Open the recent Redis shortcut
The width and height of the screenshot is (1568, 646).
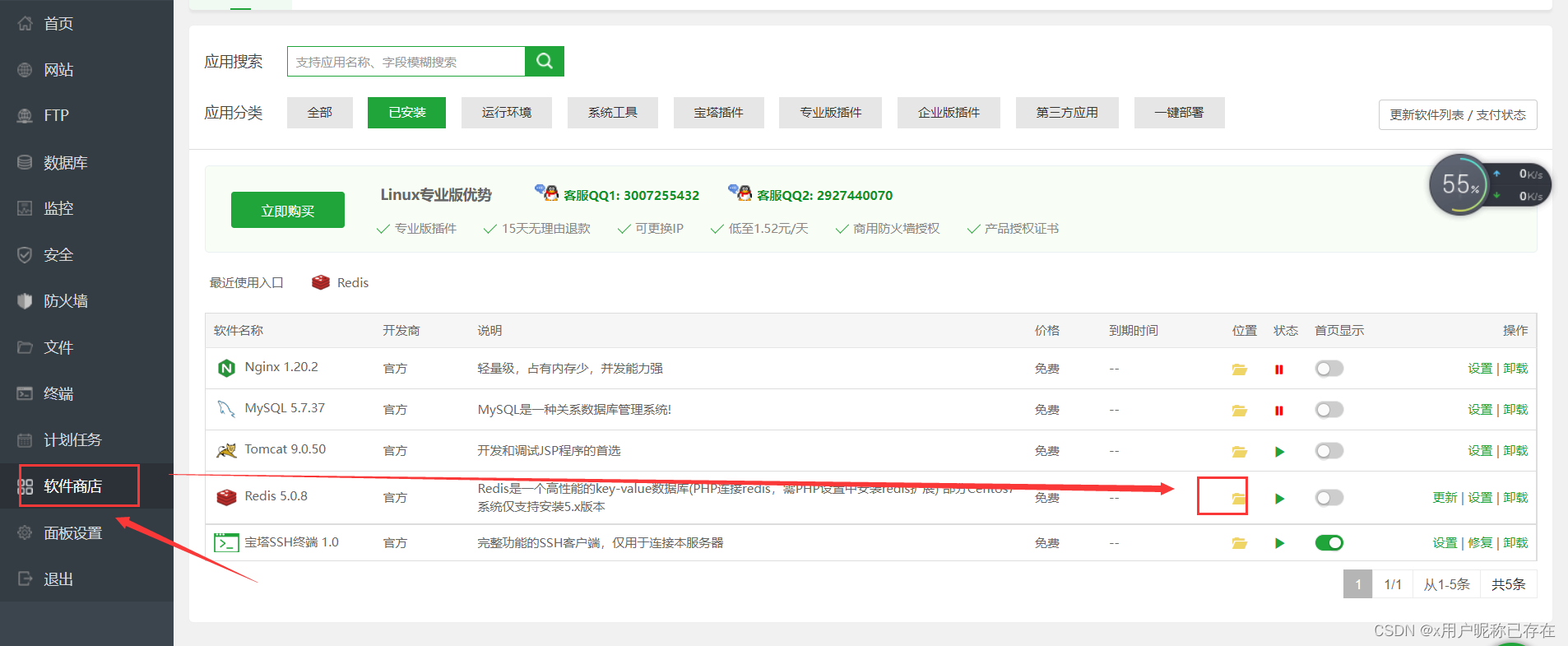[341, 282]
